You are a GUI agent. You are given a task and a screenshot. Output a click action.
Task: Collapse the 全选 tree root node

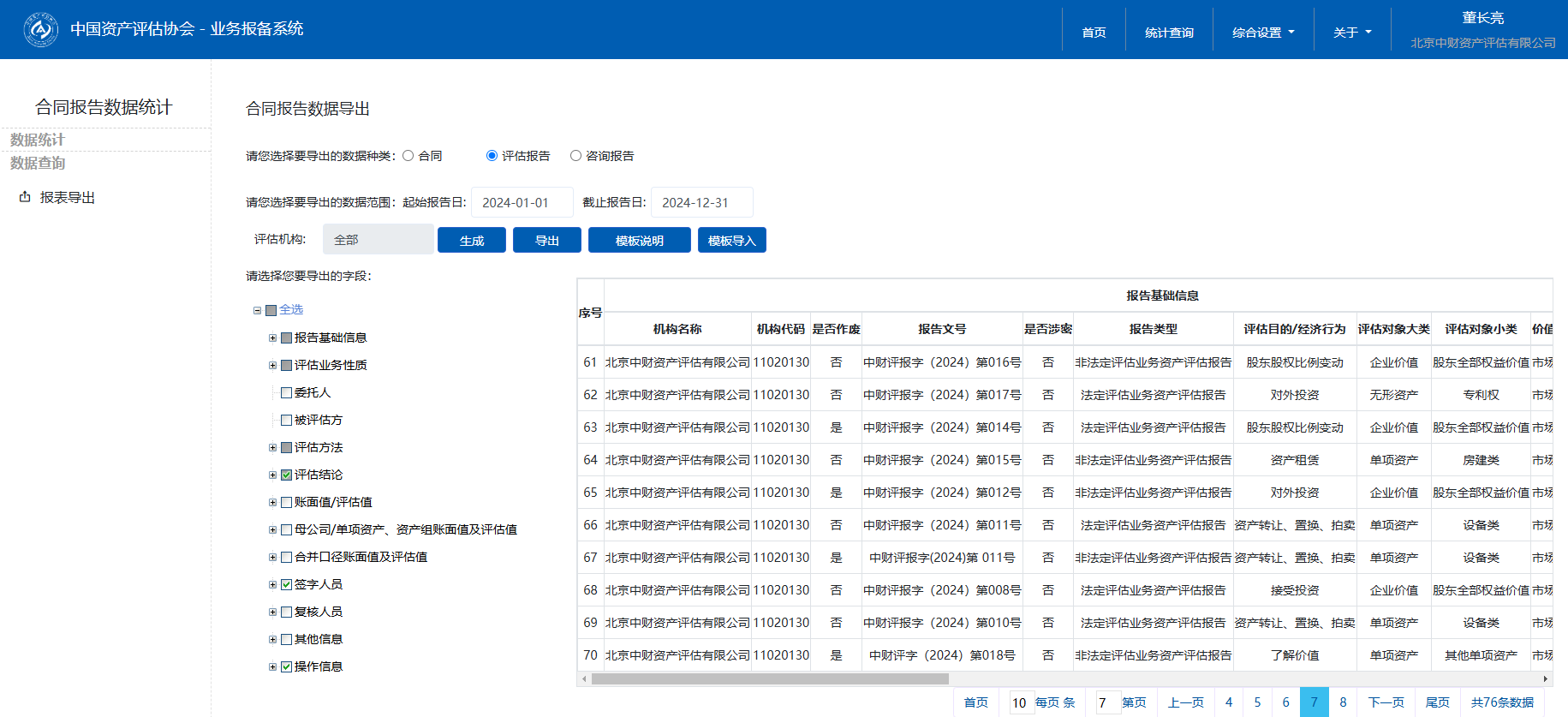click(257, 310)
